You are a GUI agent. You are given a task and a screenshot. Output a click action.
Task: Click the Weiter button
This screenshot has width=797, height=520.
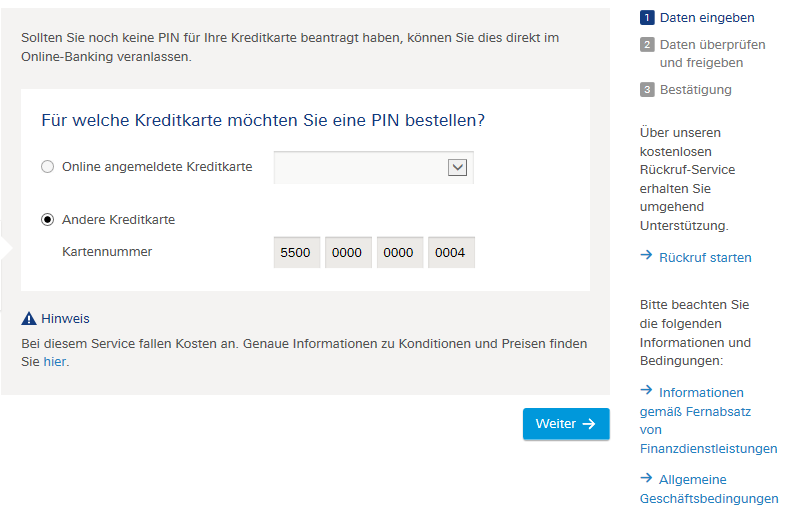pos(566,424)
